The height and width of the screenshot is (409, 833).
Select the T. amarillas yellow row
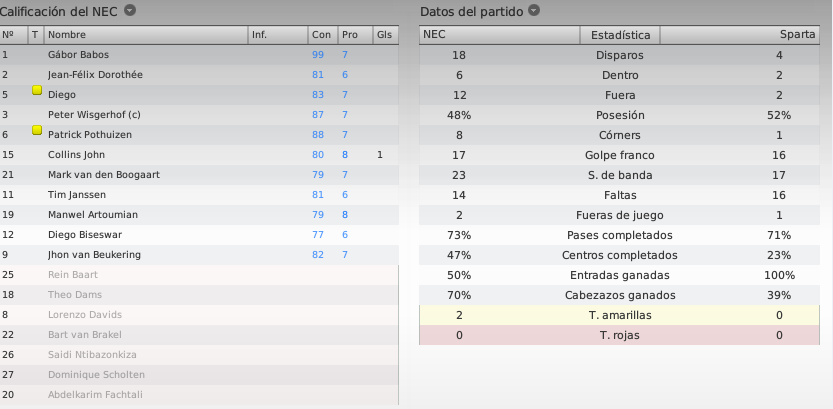click(x=619, y=315)
